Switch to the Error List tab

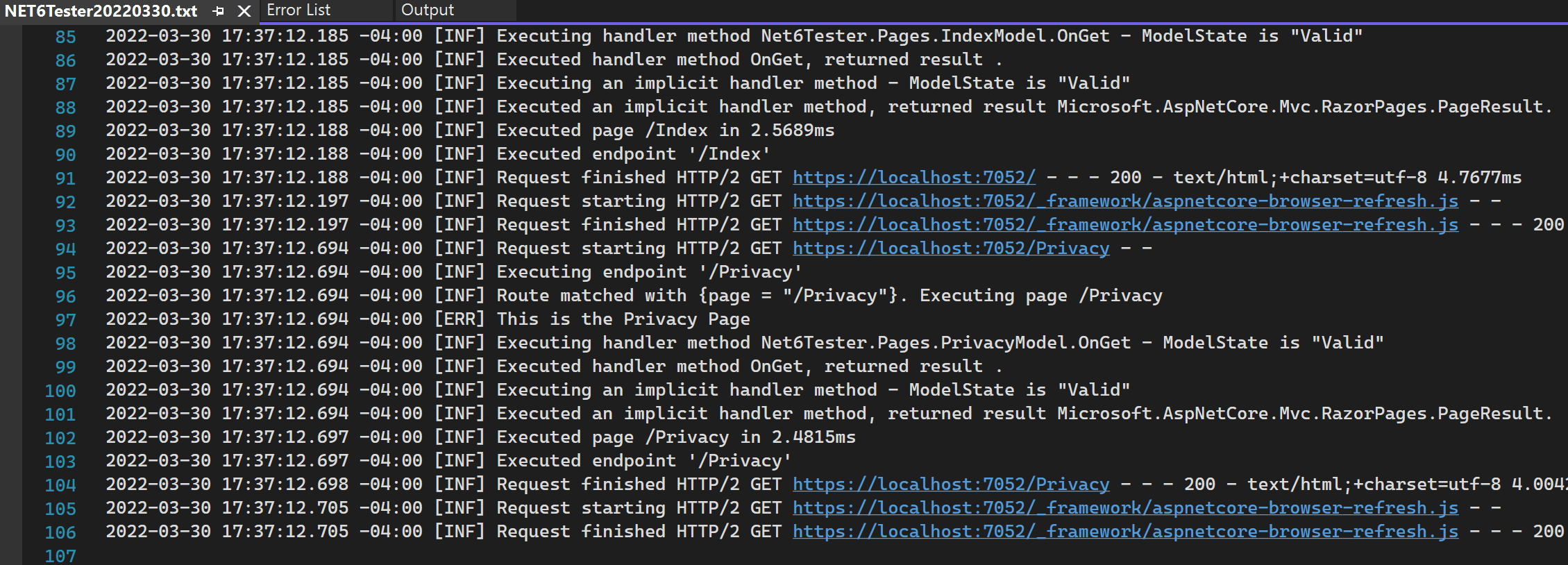point(298,10)
